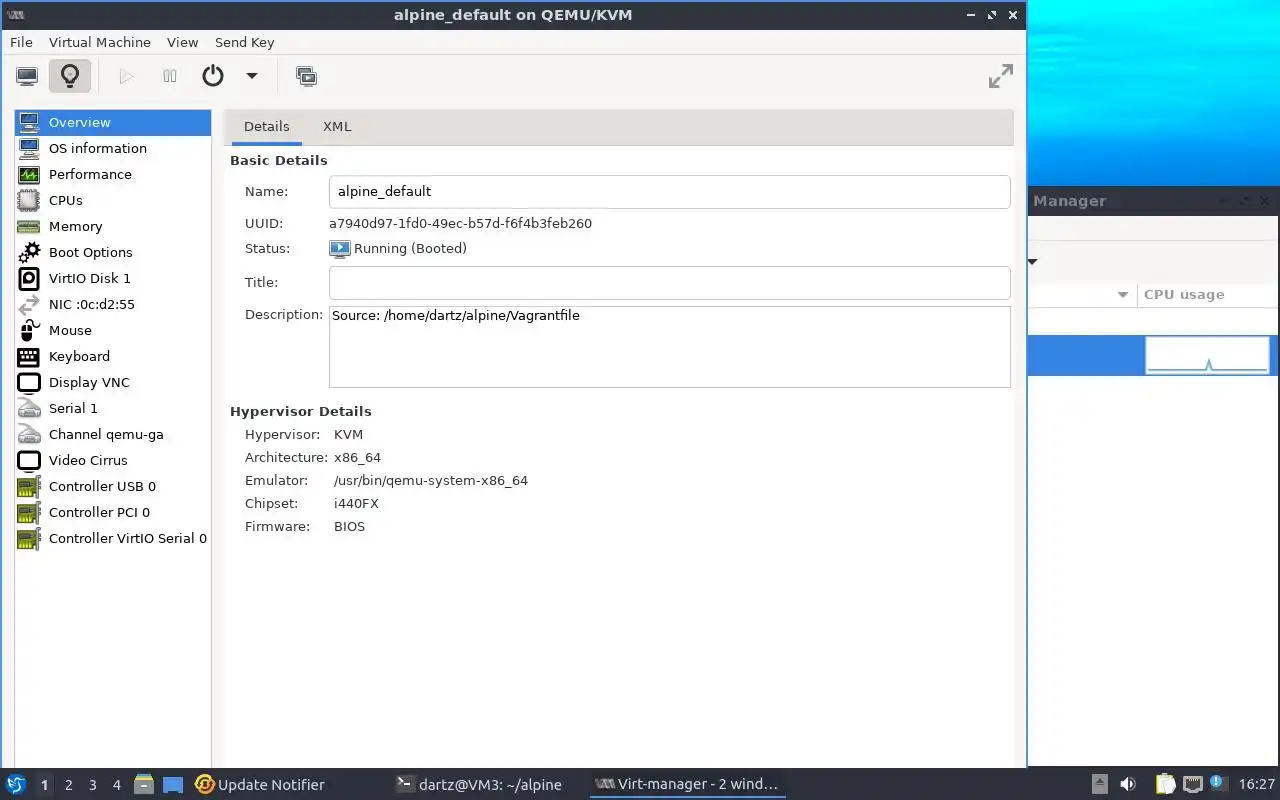1280x800 pixels.
Task: Show the graphical console view
Action: 27,76
